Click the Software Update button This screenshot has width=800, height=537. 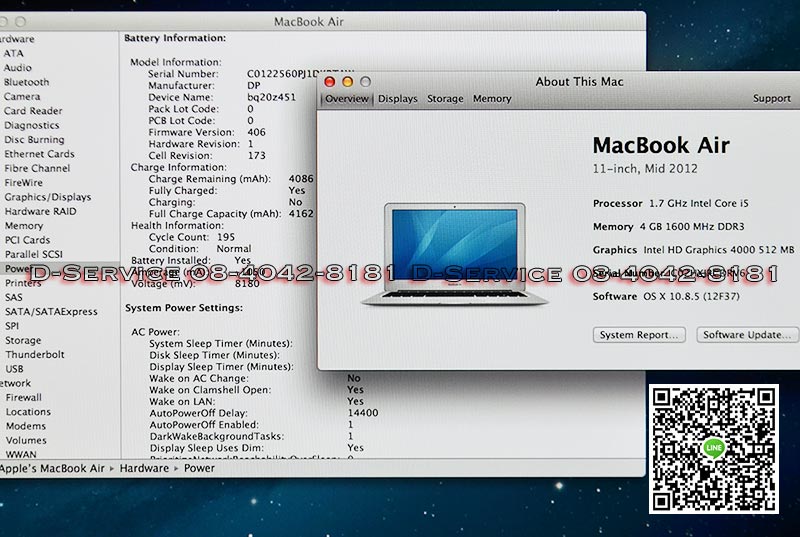(747, 335)
